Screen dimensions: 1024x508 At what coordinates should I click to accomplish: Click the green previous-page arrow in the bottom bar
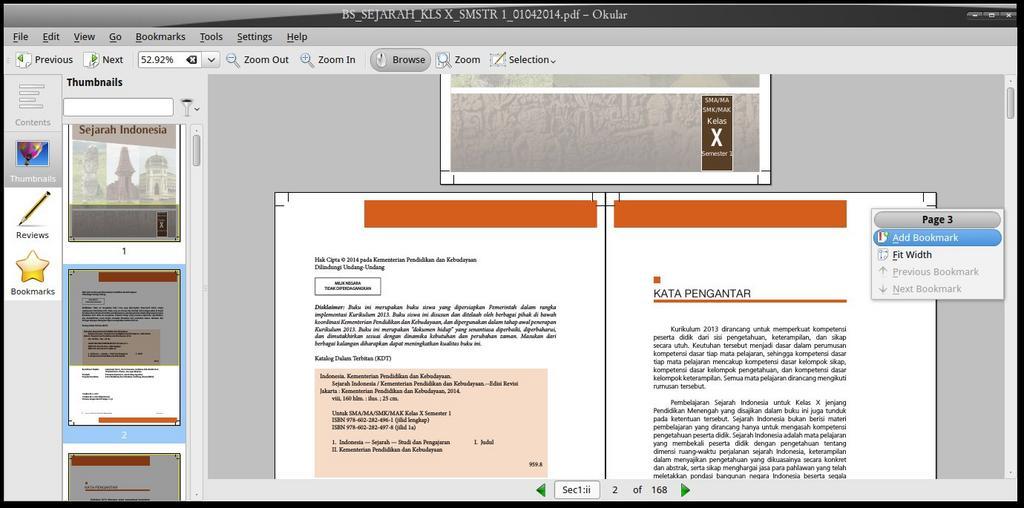[541, 490]
